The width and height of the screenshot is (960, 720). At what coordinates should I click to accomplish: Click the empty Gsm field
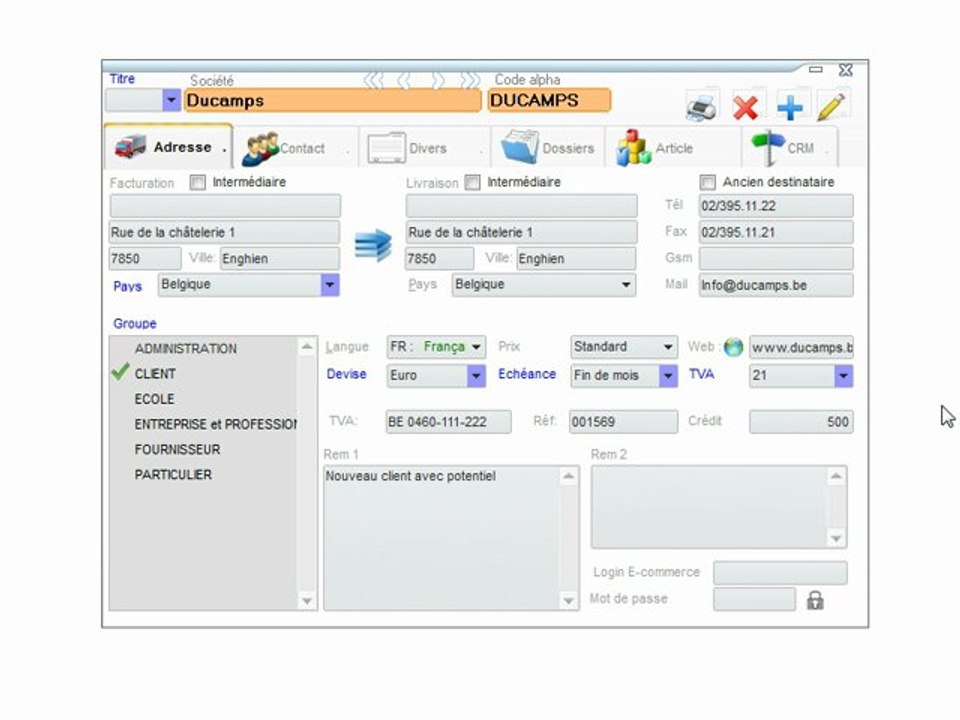(x=776, y=258)
